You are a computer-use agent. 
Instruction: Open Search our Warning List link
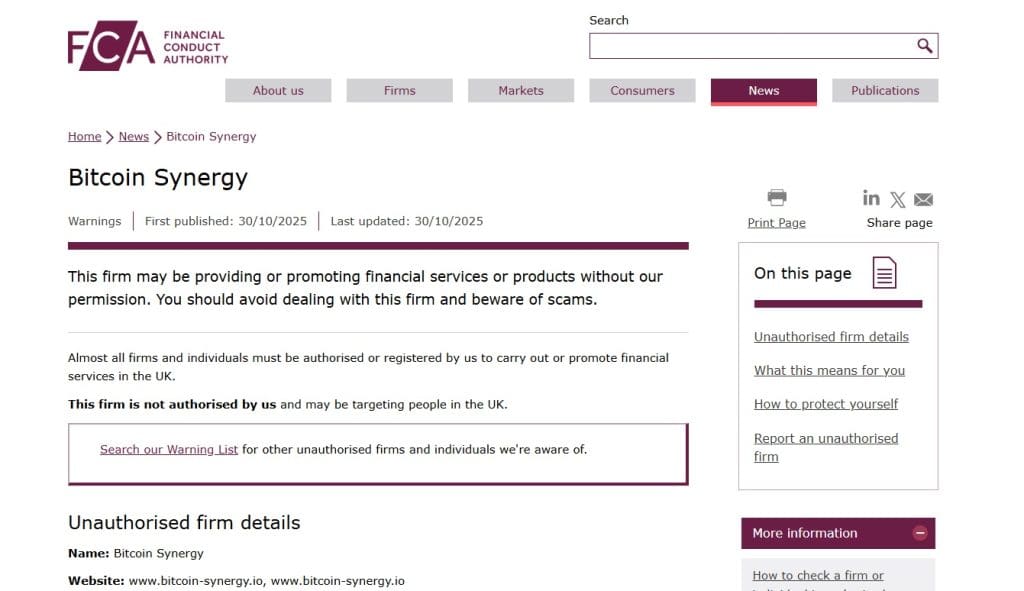point(169,450)
